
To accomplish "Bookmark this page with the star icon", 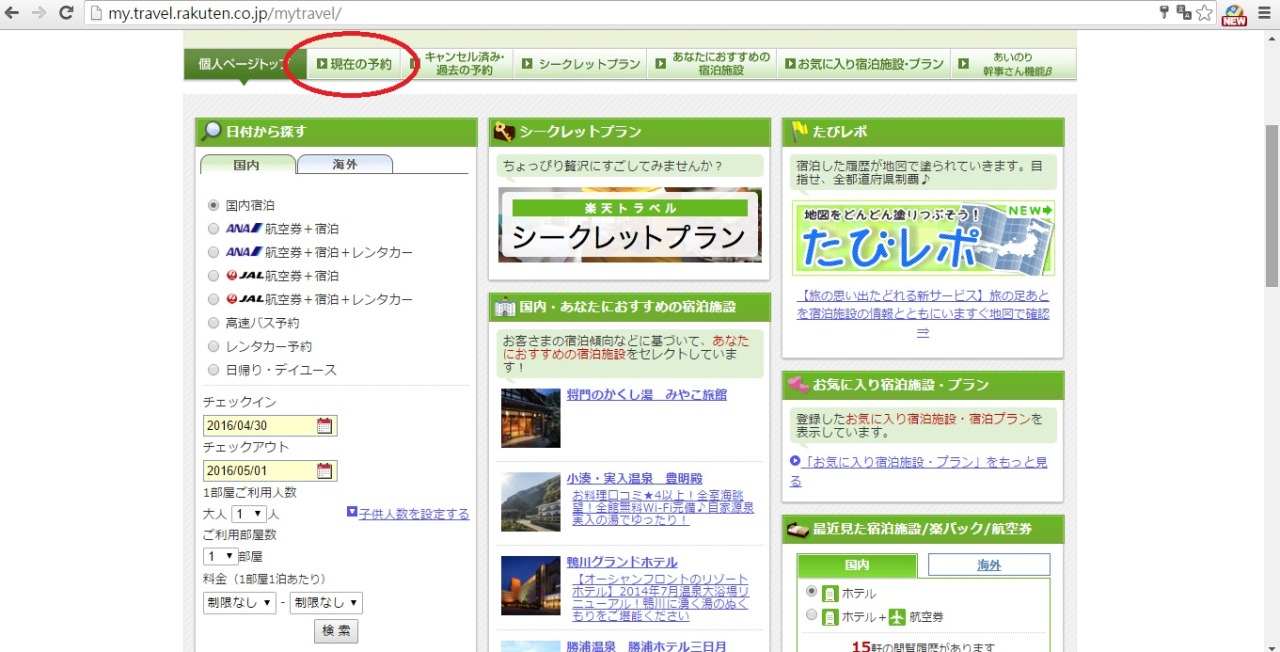I will [1205, 13].
